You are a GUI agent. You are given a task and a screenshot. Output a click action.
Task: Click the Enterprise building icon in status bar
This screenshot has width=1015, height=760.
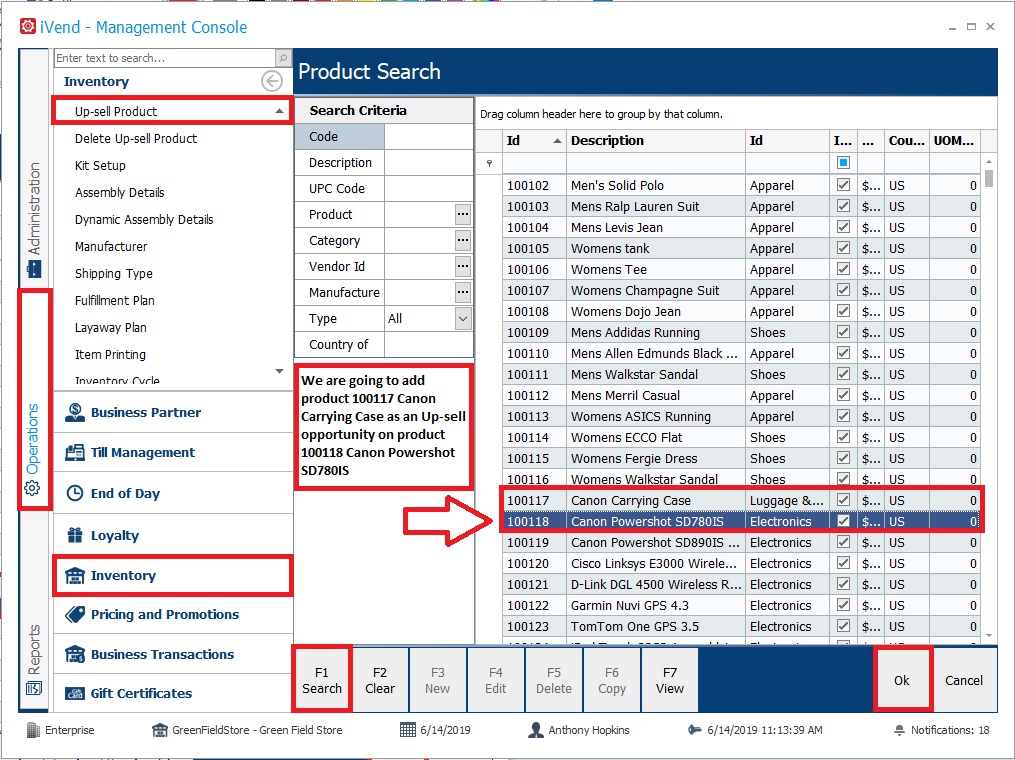(x=33, y=730)
